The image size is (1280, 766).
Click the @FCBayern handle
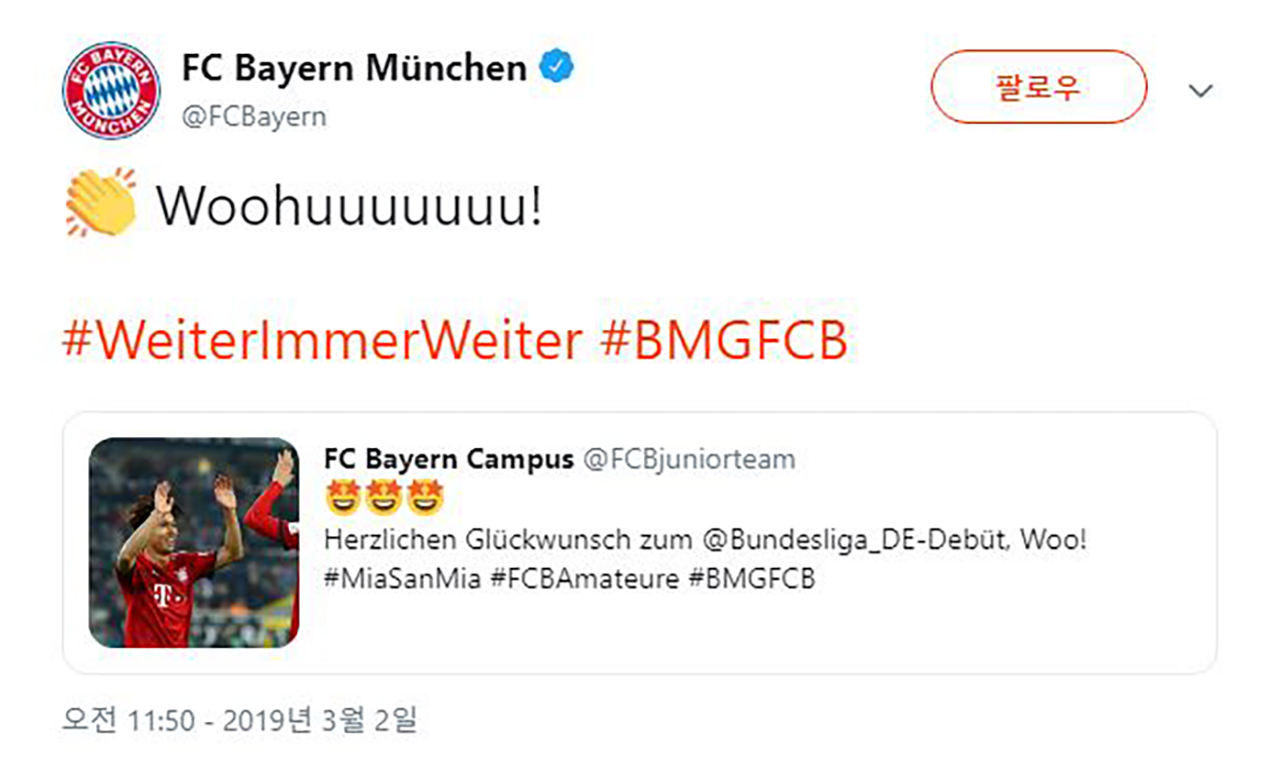click(x=254, y=116)
